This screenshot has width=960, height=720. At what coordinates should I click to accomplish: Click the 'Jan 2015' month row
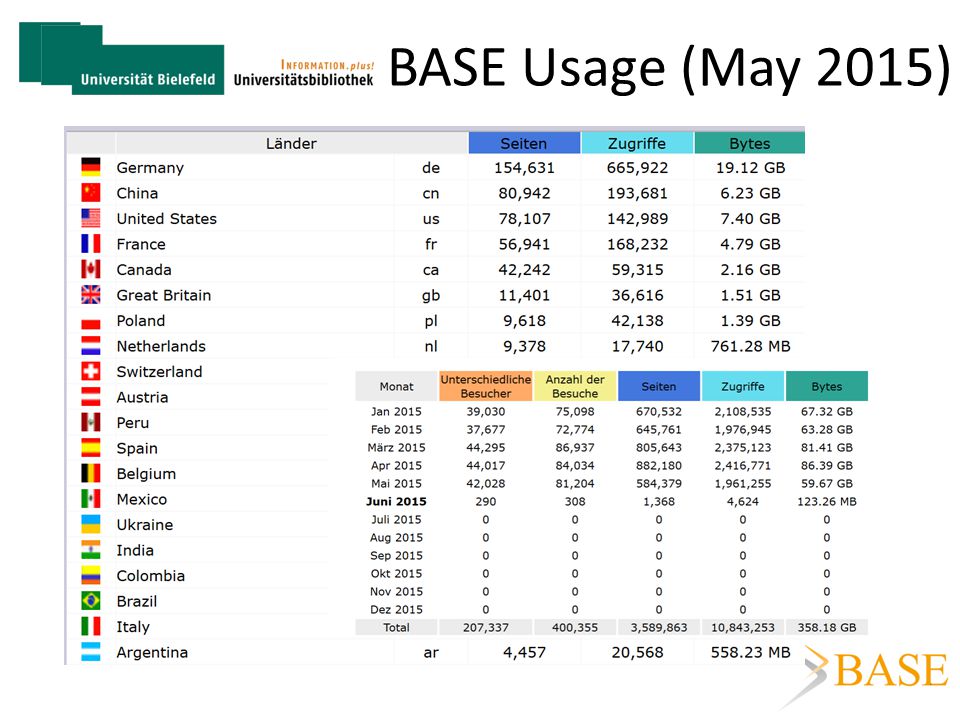(x=396, y=411)
